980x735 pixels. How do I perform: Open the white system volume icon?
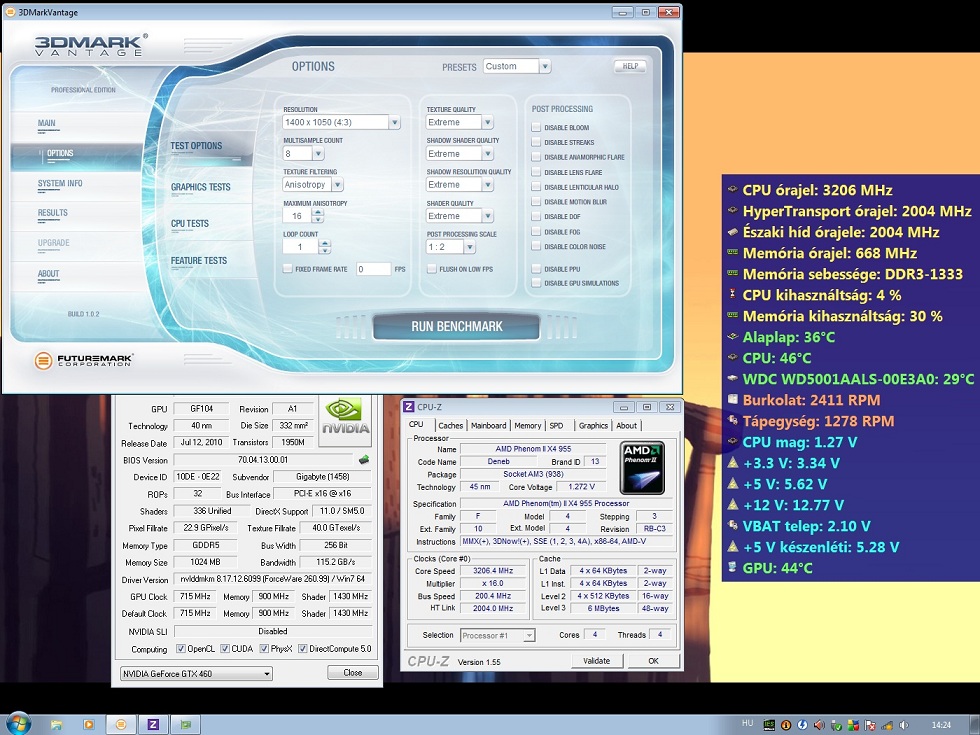click(904, 725)
